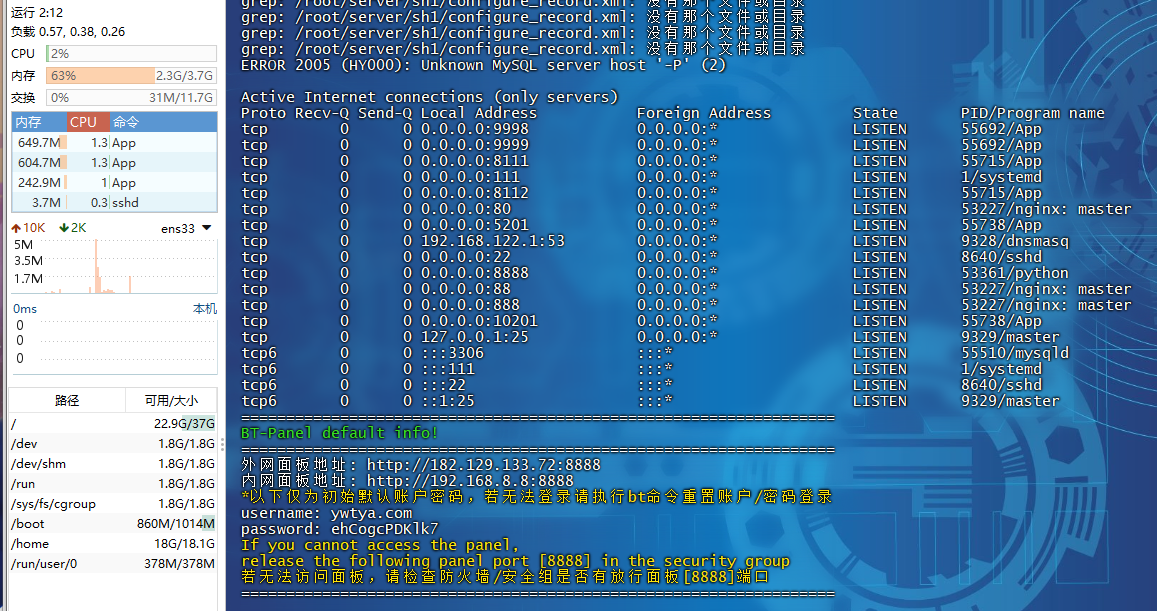
Task: Click the green BT-Panel default info! line
Action: coord(339,432)
